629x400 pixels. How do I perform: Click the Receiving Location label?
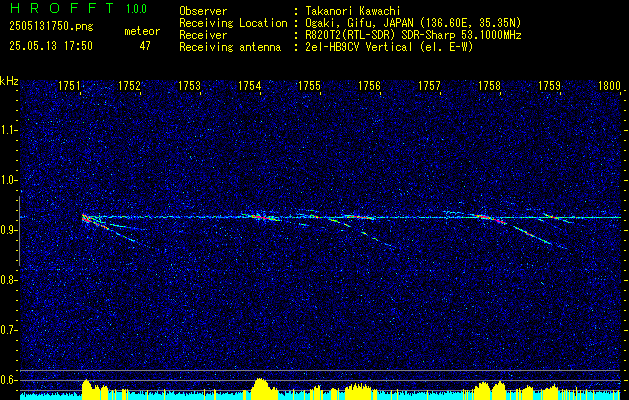click(x=233, y=23)
